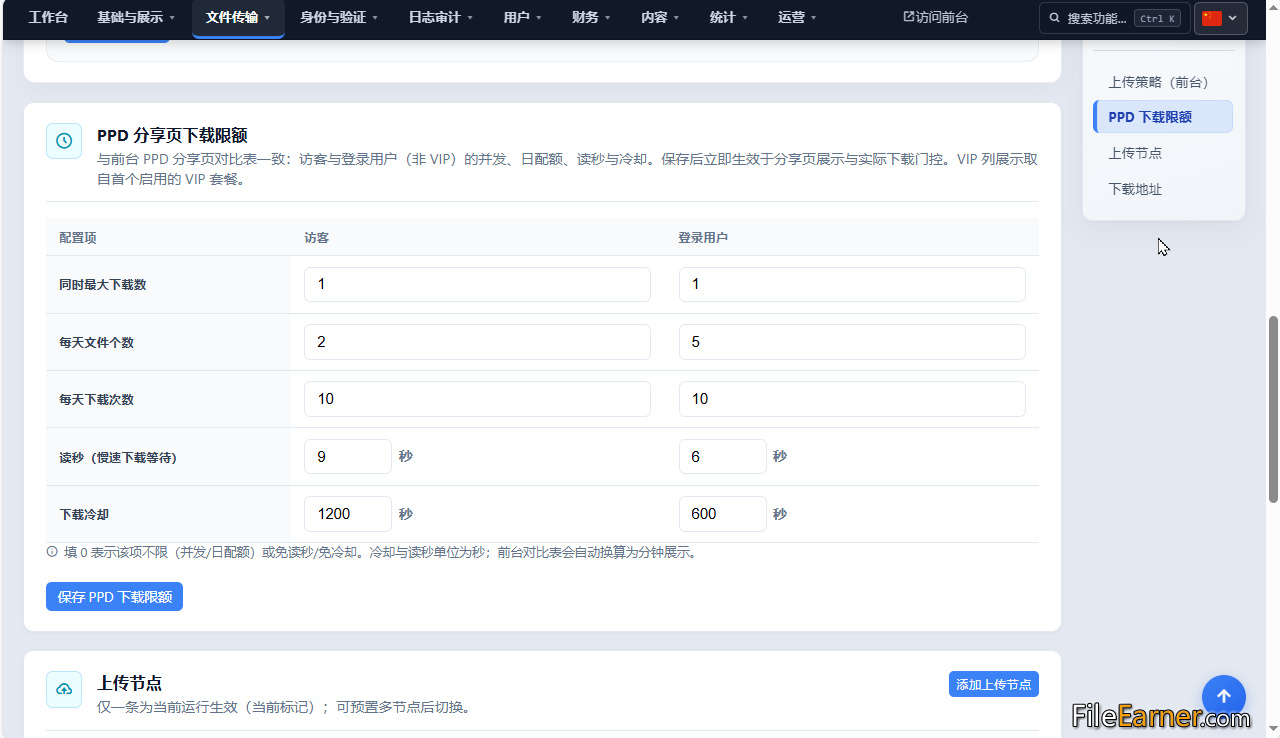The height and width of the screenshot is (738, 1280).
Task: Save settings with 保存 PPD 下载限额 button
Action: [x=114, y=597]
